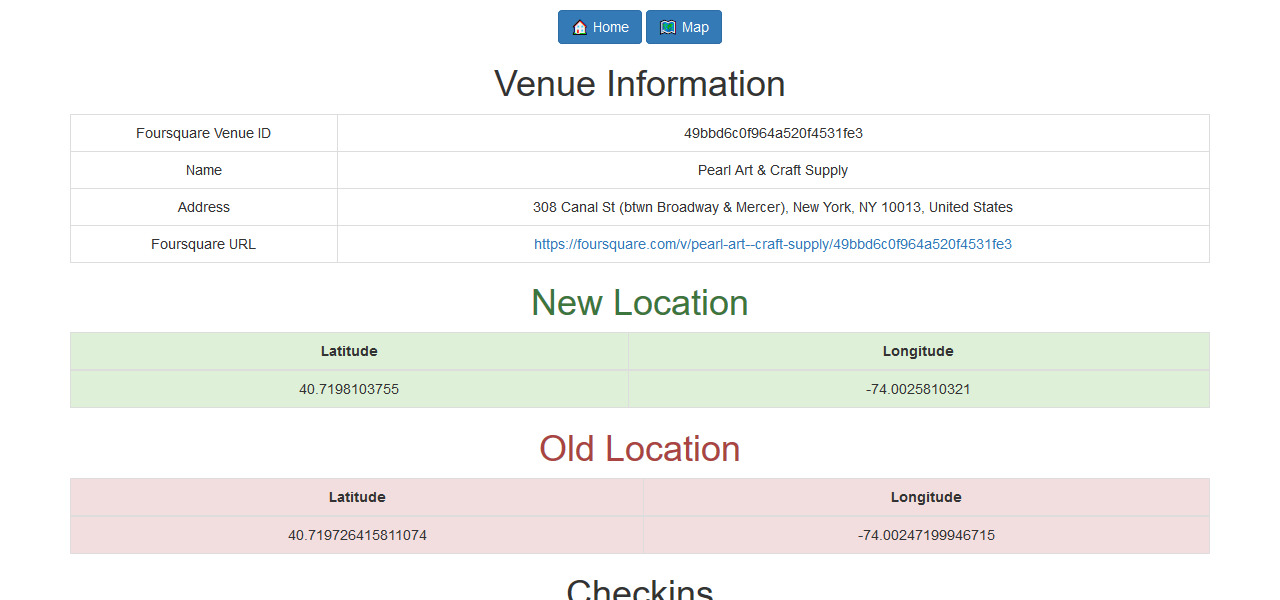Open the Foursquare pearl-art--craft-supply URL link
1280x600 pixels.
[773, 244]
